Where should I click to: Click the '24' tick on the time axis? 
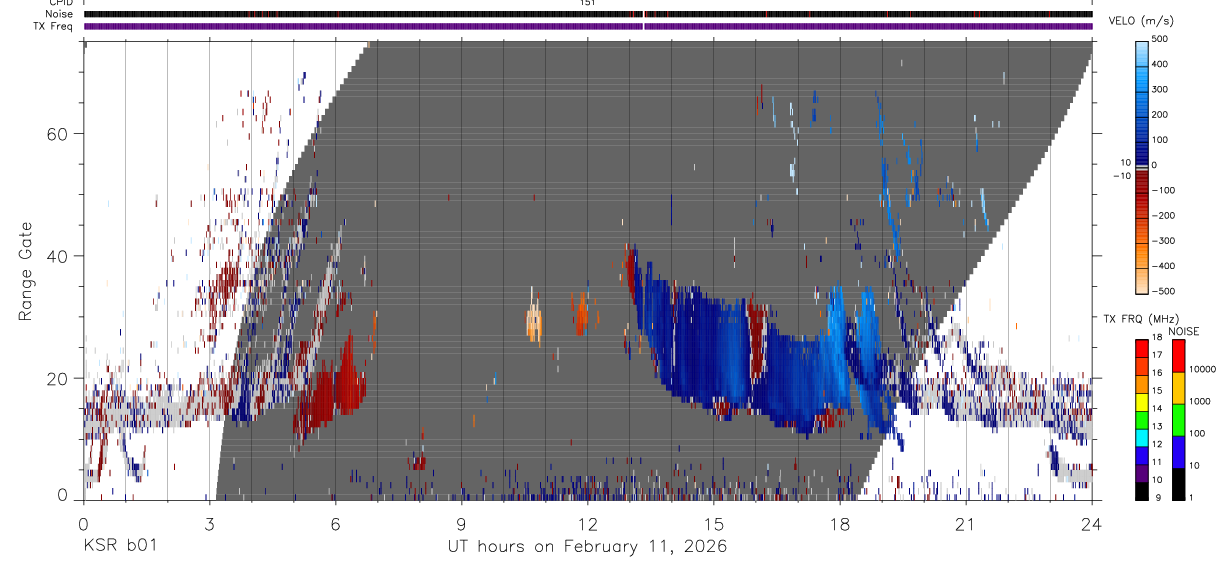click(1092, 524)
